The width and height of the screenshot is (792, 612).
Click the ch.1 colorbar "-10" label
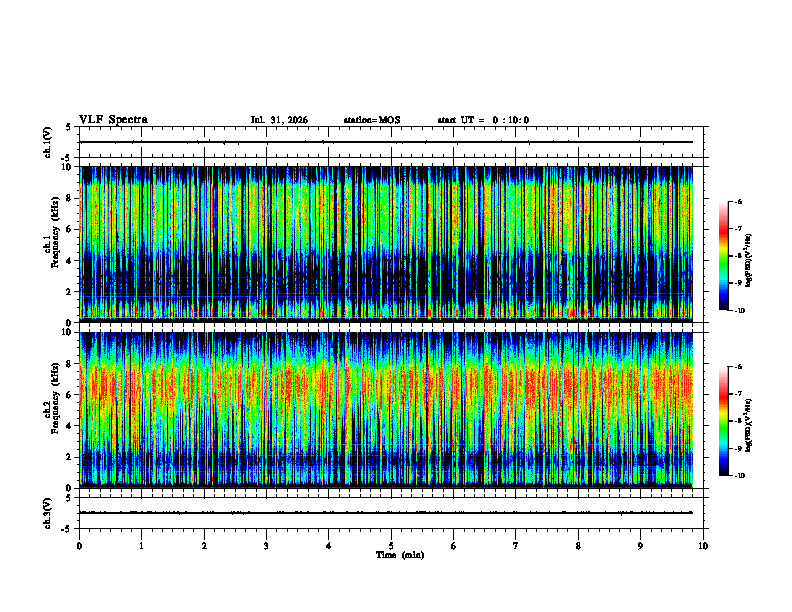tap(740, 311)
